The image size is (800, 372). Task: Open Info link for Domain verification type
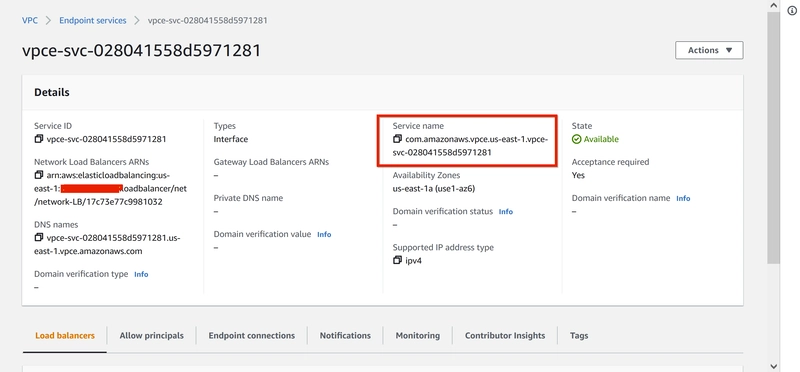[x=141, y=275]
